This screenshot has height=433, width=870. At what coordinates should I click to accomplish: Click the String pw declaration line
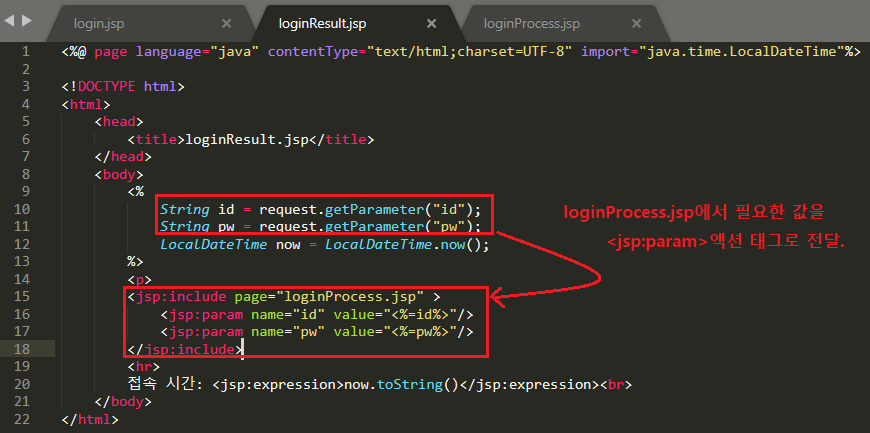pyautogui.click(x=320, y=227)
